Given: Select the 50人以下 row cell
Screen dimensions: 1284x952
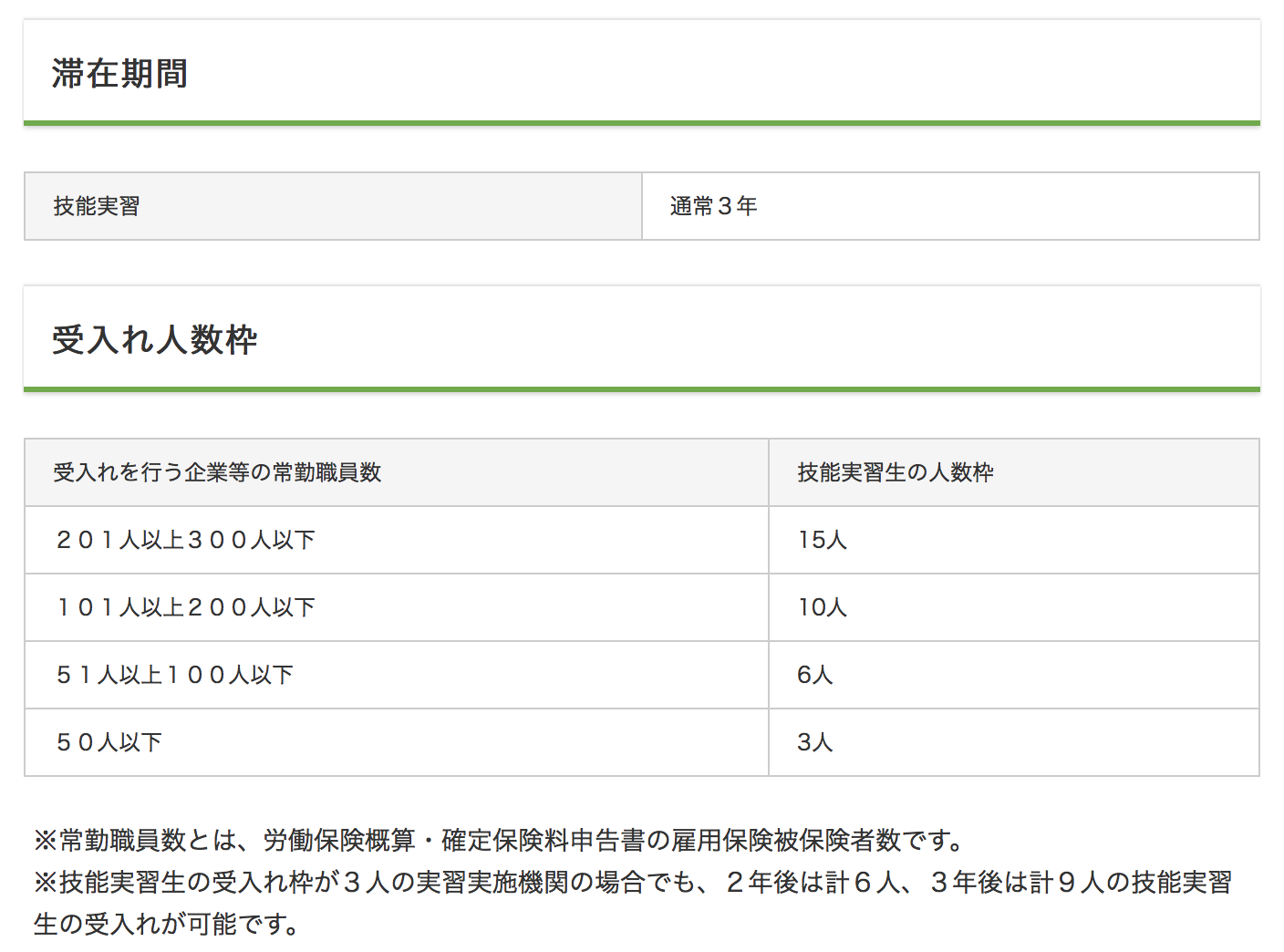Looking at the screenshot, I should (x=109, y=742).
